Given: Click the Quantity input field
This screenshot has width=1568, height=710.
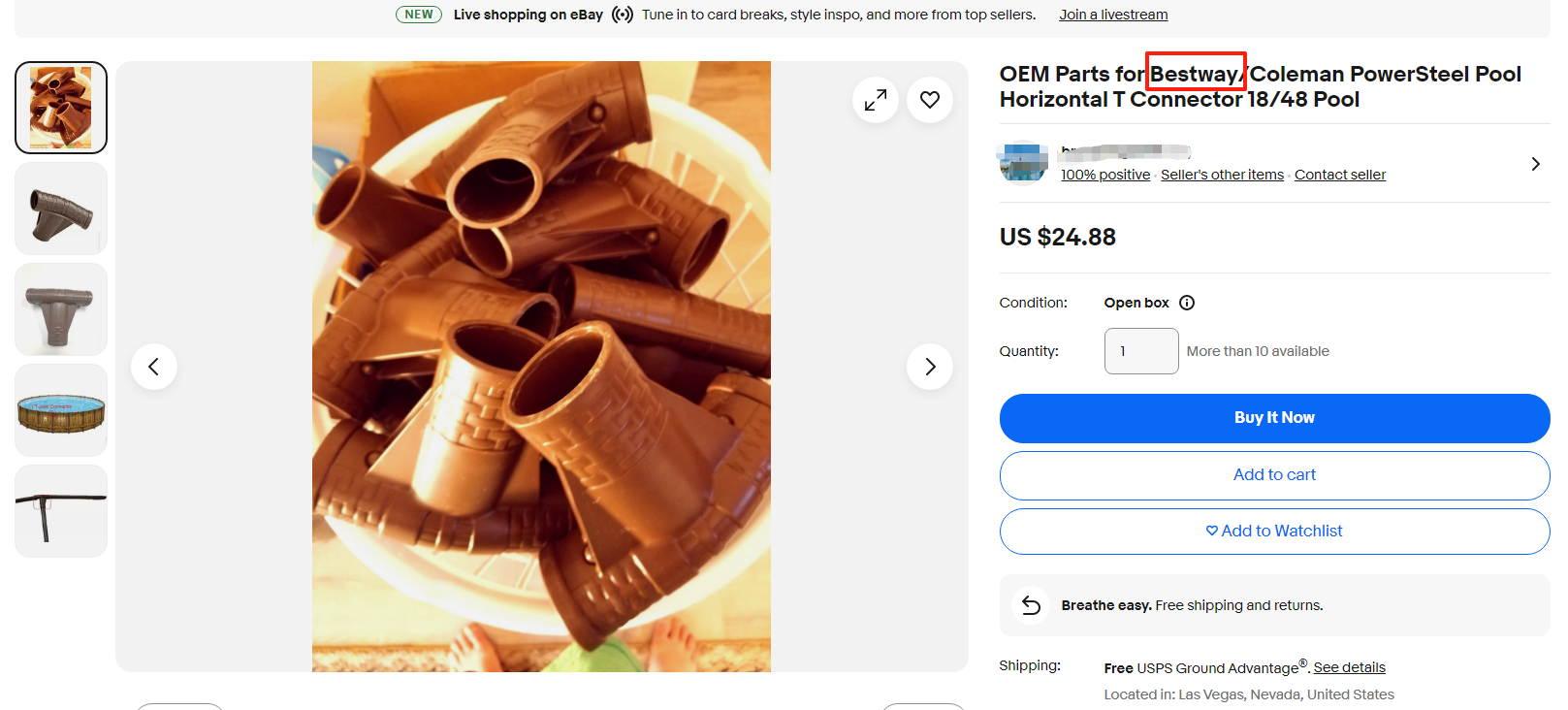Looking at the screenshot, I should coord(1141,351).
